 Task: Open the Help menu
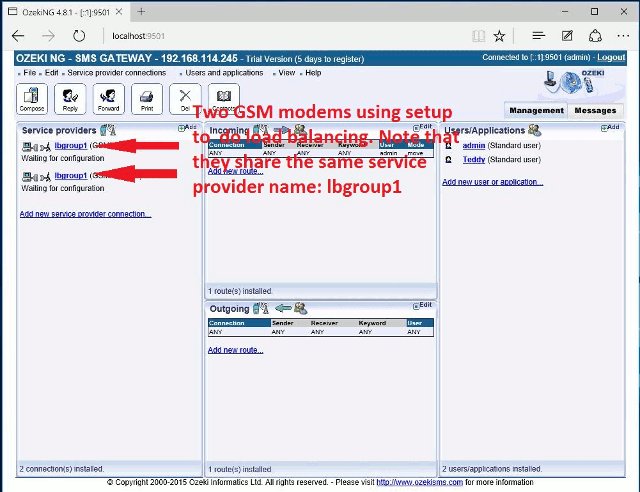coord(313,73)
